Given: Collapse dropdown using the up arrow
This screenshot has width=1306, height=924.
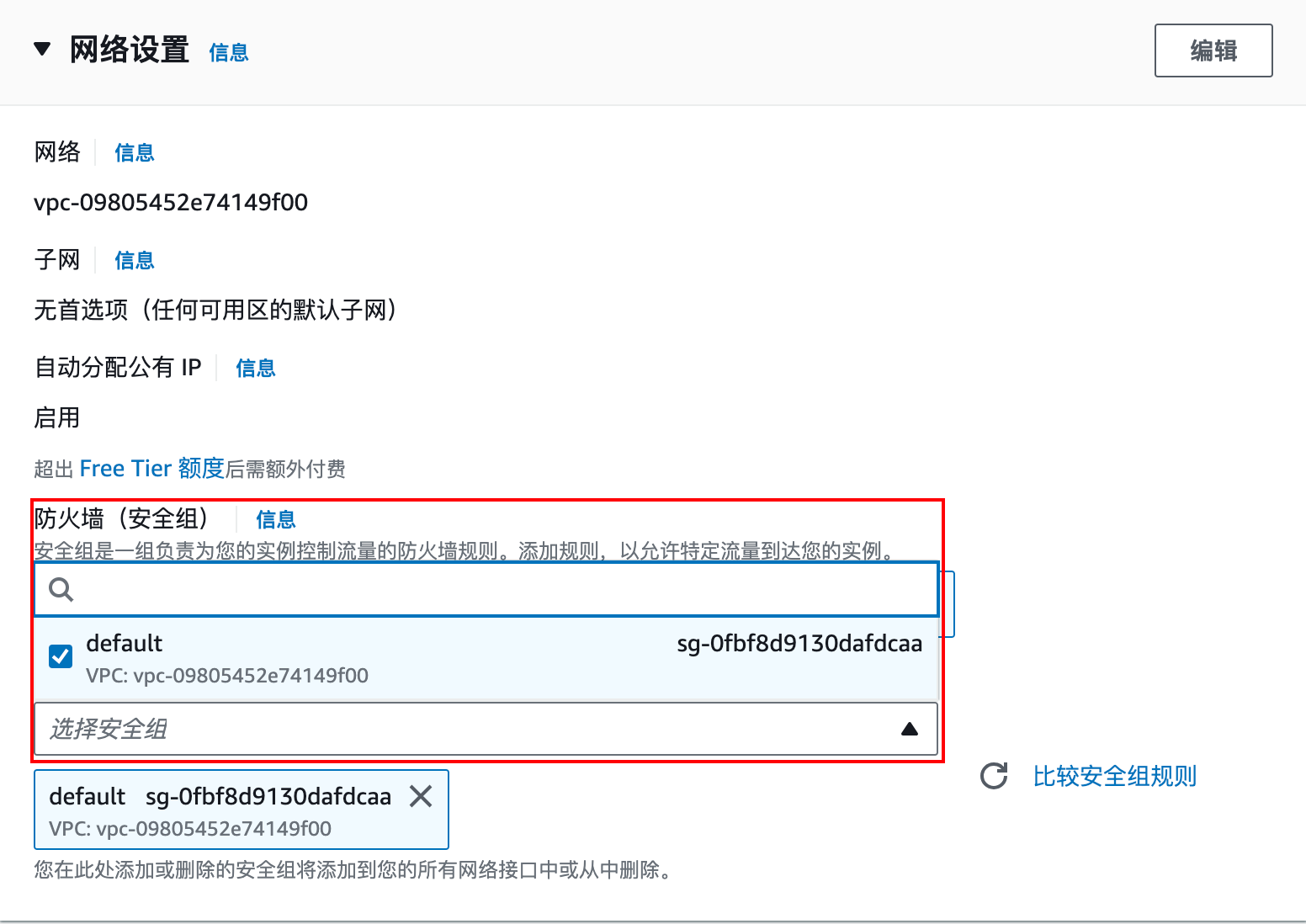Looking at the screenshot, I should pyautogui.click(x=909, y=729).
